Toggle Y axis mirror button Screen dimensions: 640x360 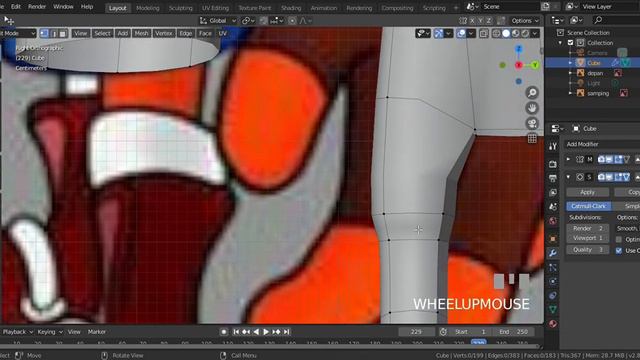pos(481,20)
